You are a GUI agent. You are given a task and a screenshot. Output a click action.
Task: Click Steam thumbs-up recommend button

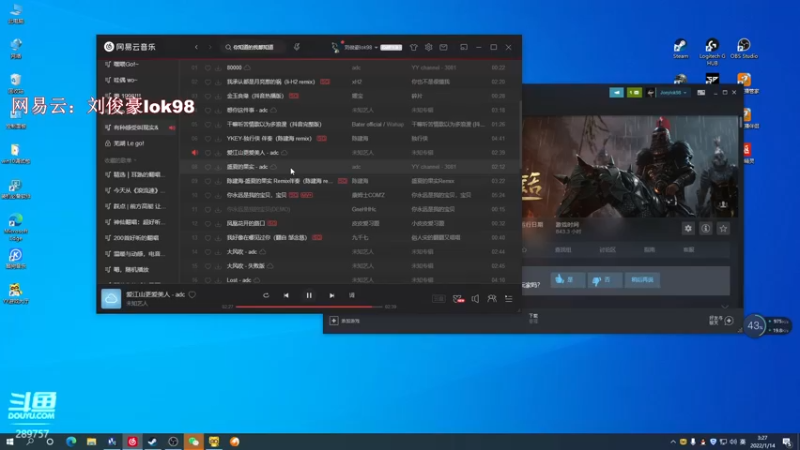567,280
